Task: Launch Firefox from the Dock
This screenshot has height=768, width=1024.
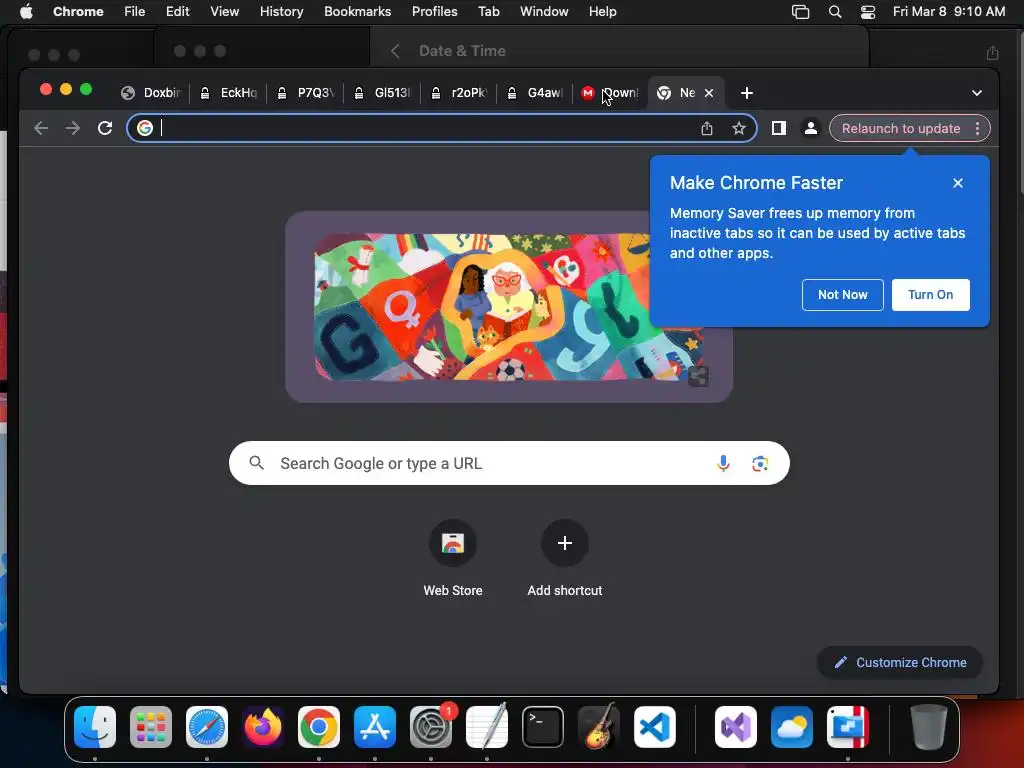Action: pyautogui.click(x=263, y=727)
